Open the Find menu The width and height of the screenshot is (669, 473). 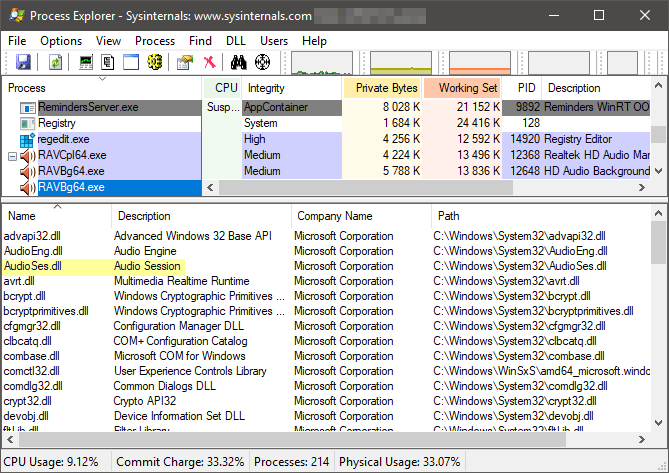(201, 41)
